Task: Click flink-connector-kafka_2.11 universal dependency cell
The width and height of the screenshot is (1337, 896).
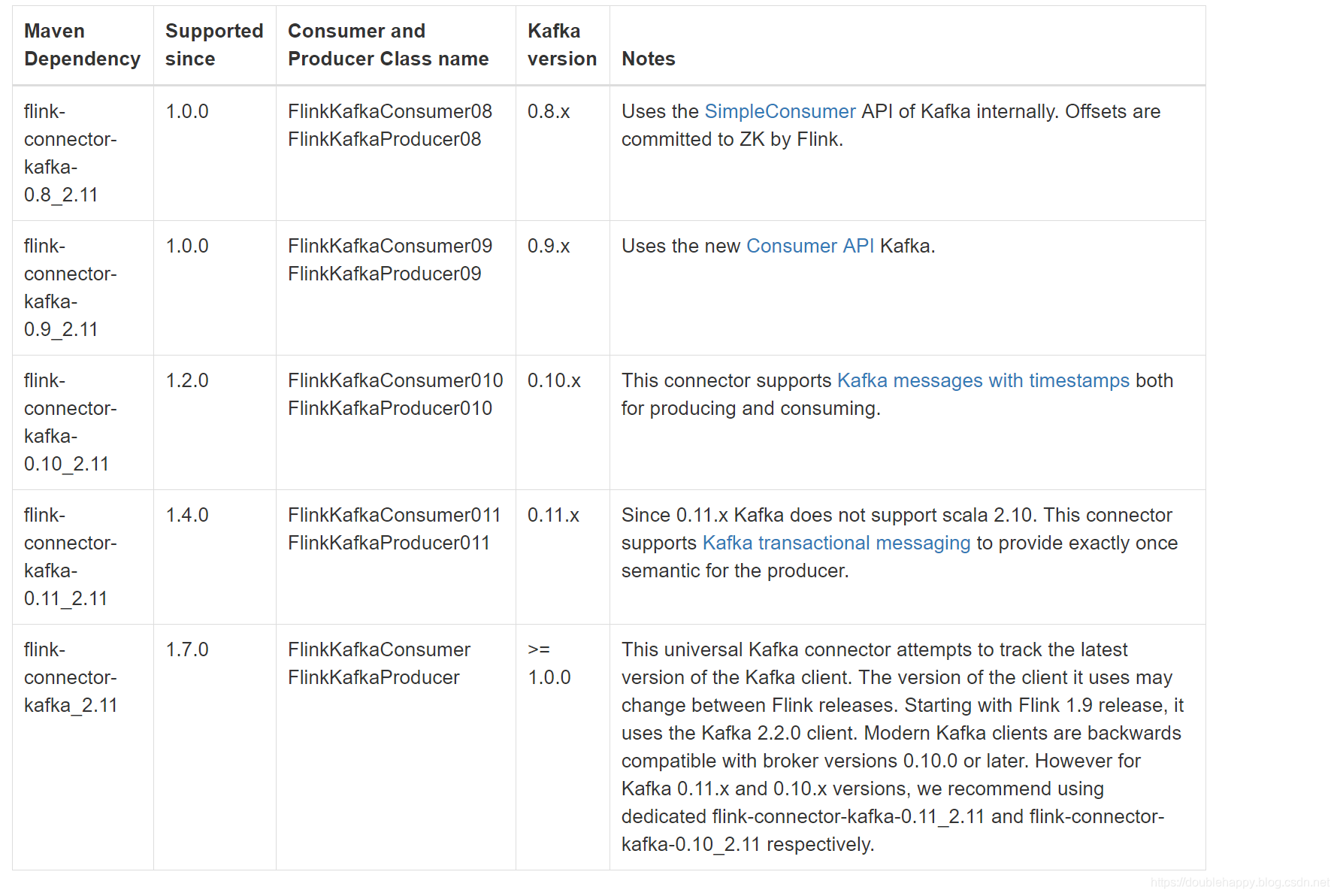Action: [x=70, y=677]
